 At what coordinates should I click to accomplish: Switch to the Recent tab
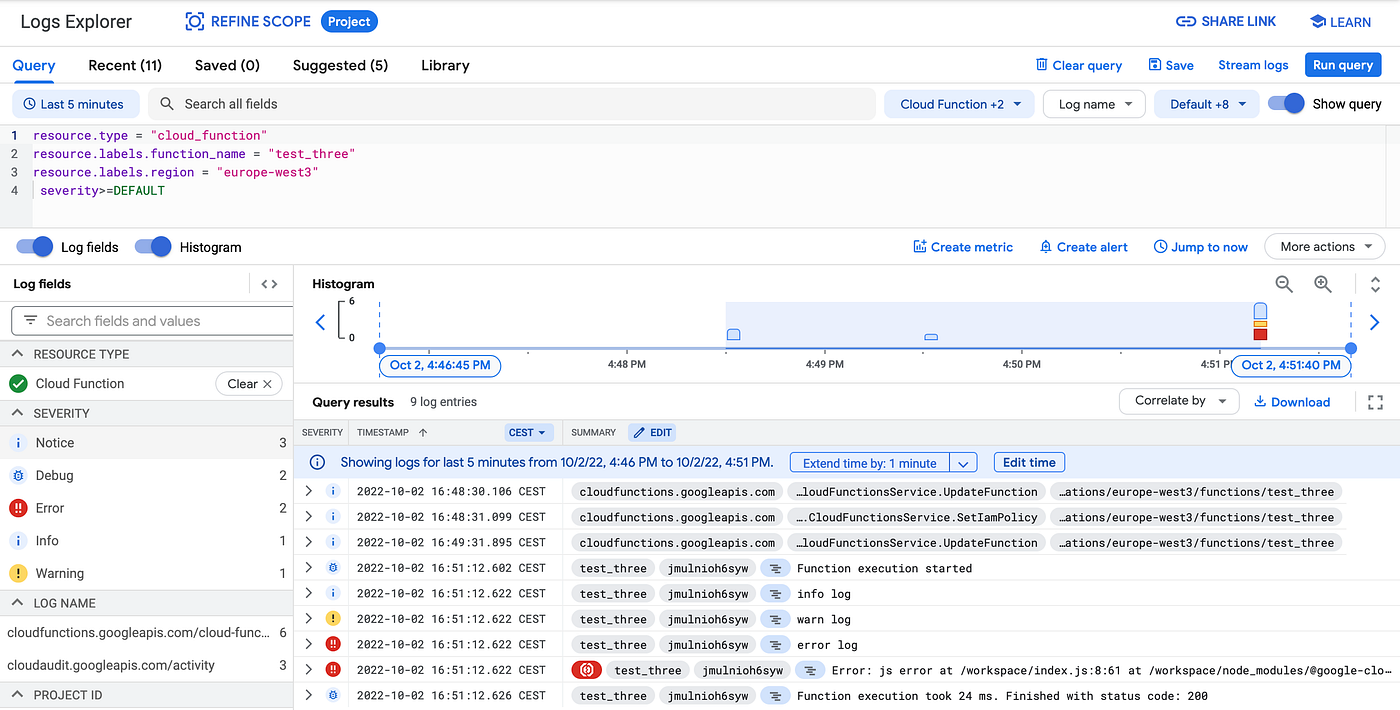[x=124, y=64]
